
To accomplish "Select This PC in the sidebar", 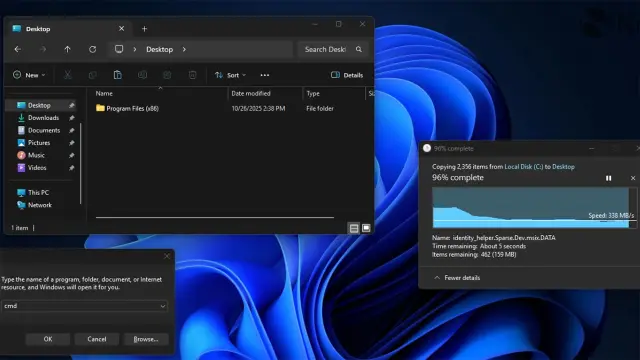I will pos(38,193).
